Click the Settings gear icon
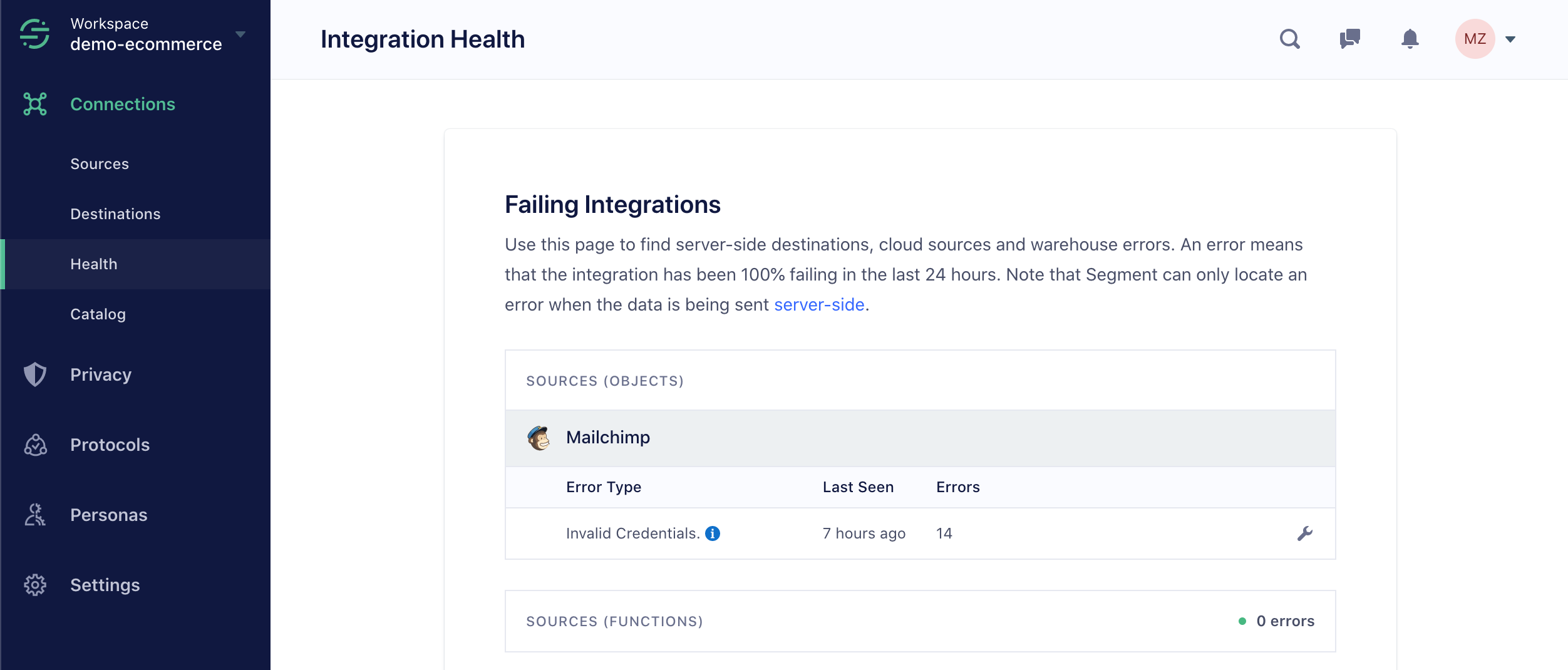The image size is (1568, 670). [x=35, y=585]
